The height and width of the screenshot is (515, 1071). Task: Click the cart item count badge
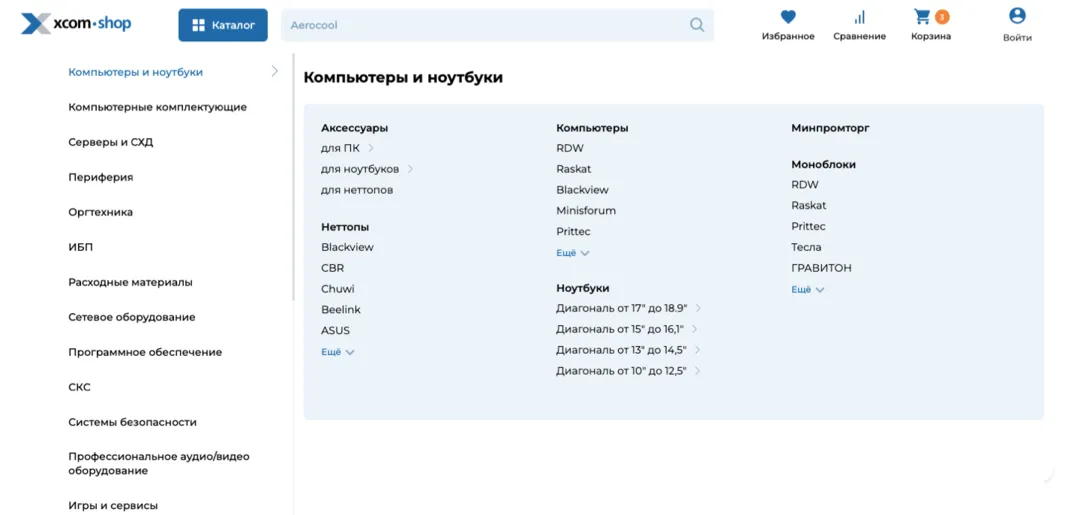[x=942, y=16]
